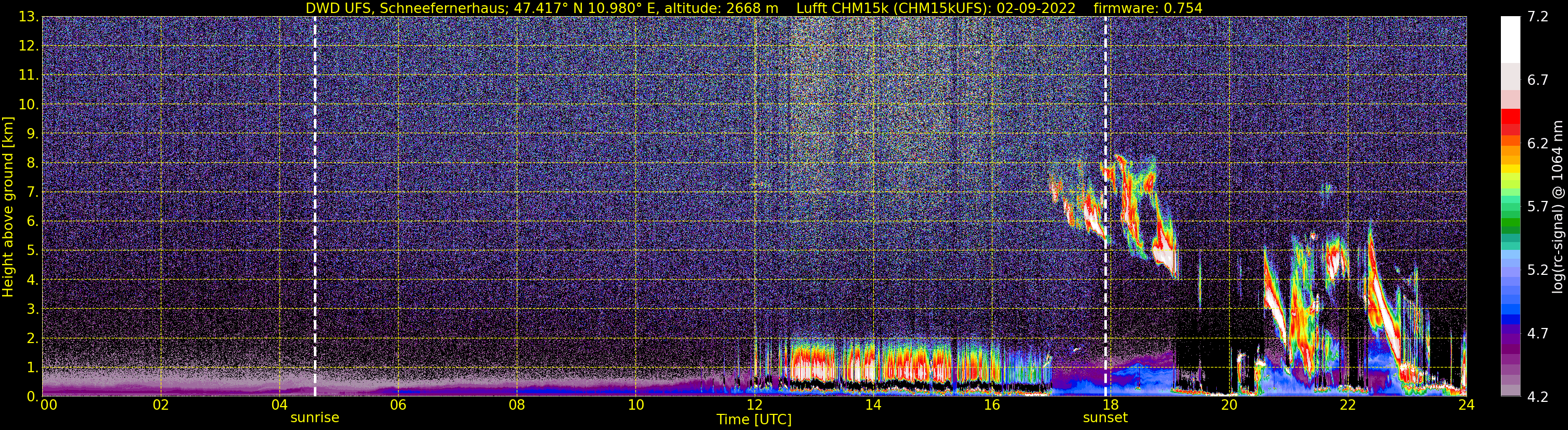Click the white top segment of the colorbar

(1510, 40)
